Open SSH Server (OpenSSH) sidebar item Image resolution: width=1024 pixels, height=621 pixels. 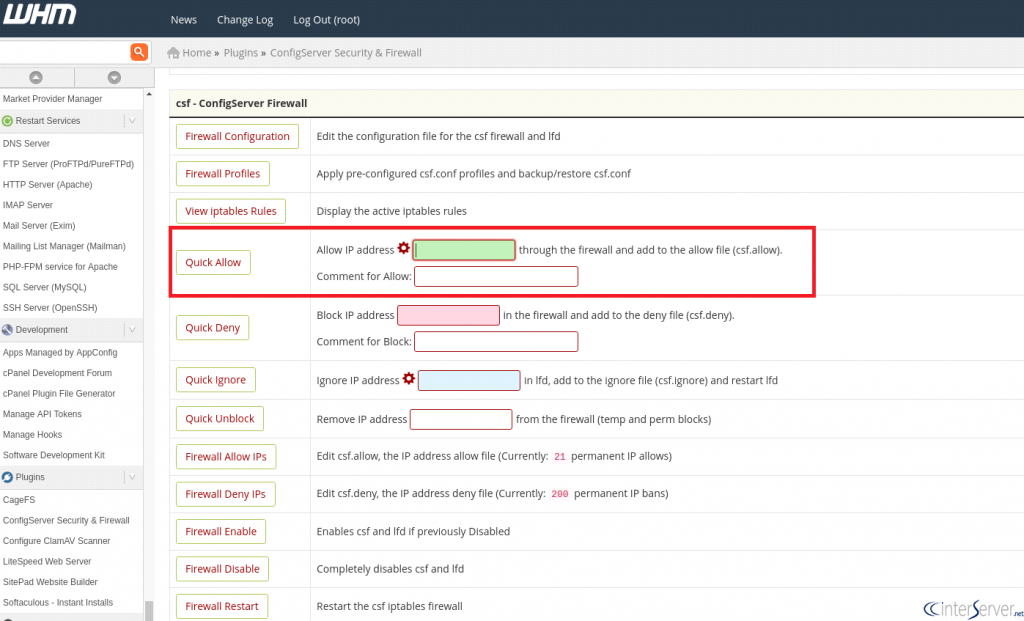(50, 308)
